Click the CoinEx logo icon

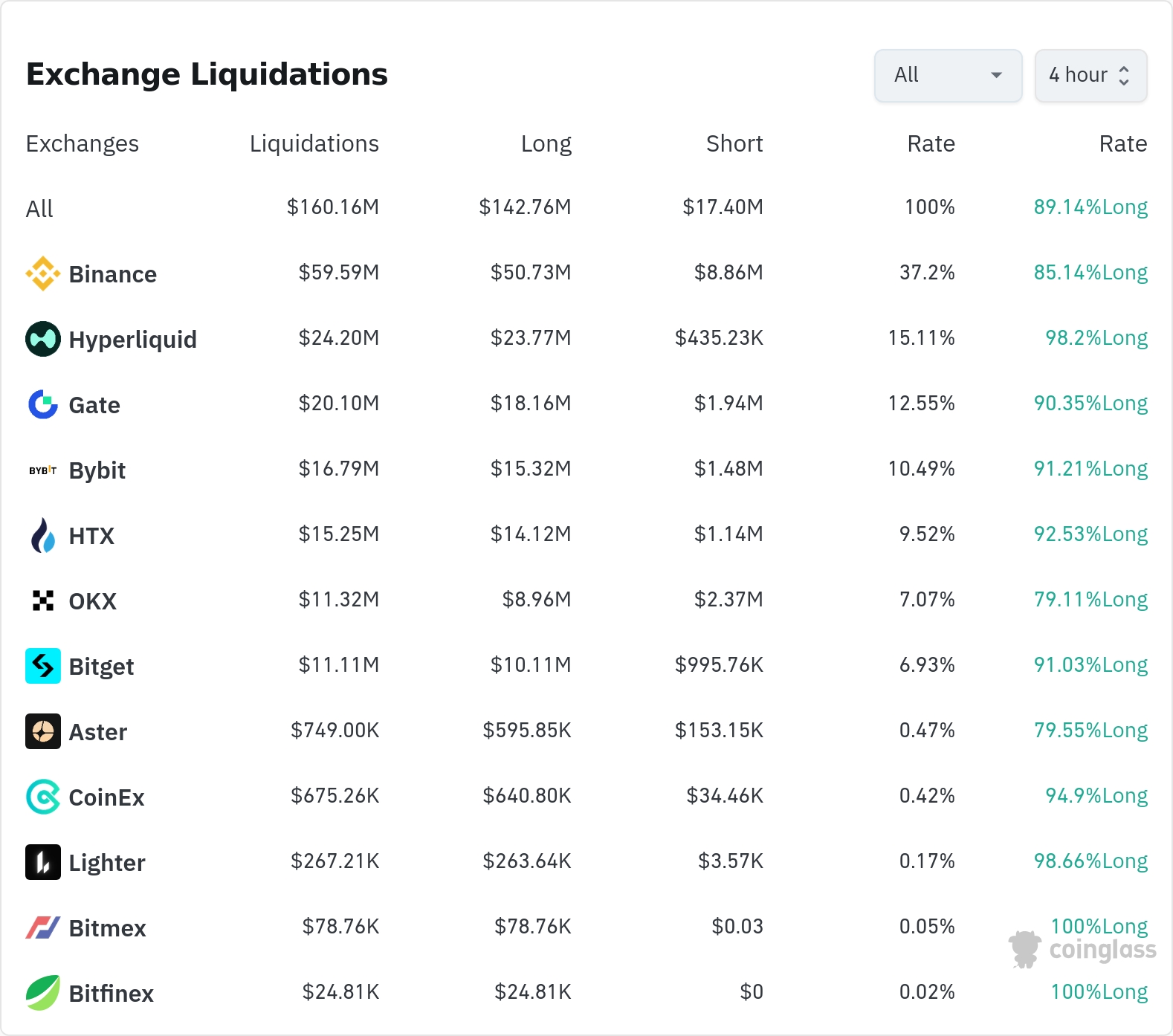[43, 797]
